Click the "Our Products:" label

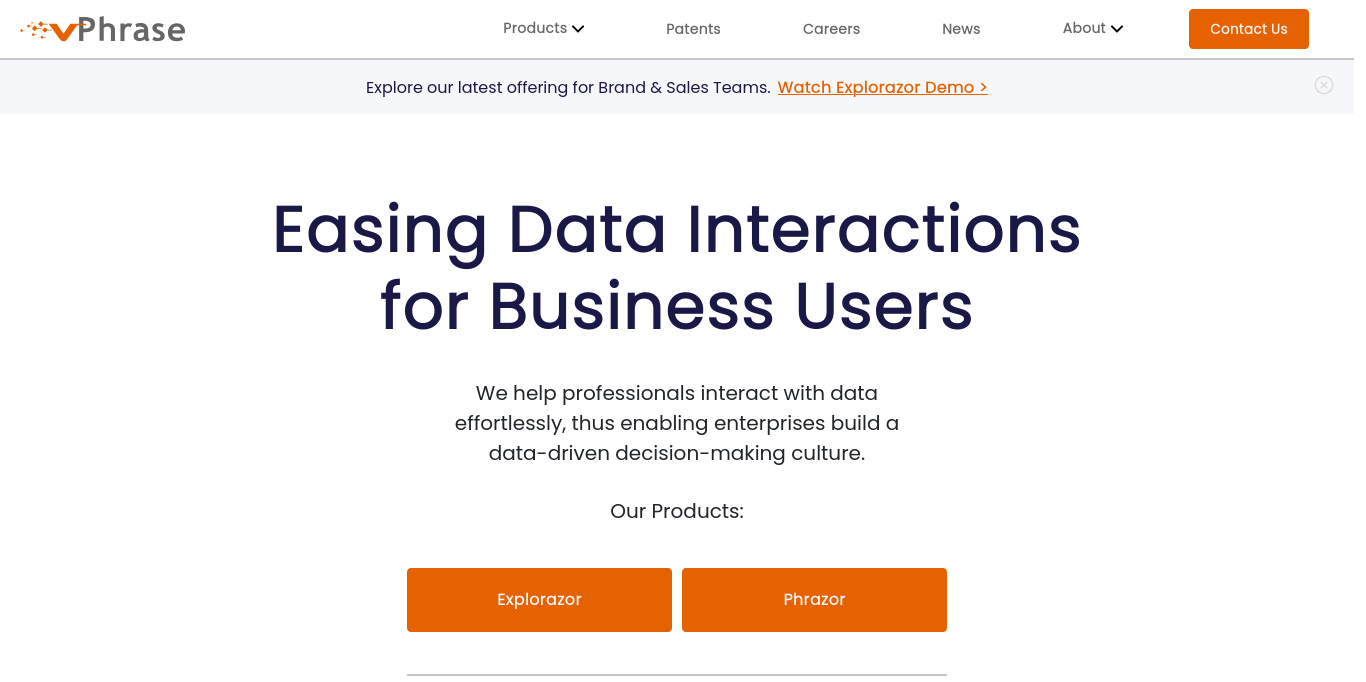[x=676, y=511]
